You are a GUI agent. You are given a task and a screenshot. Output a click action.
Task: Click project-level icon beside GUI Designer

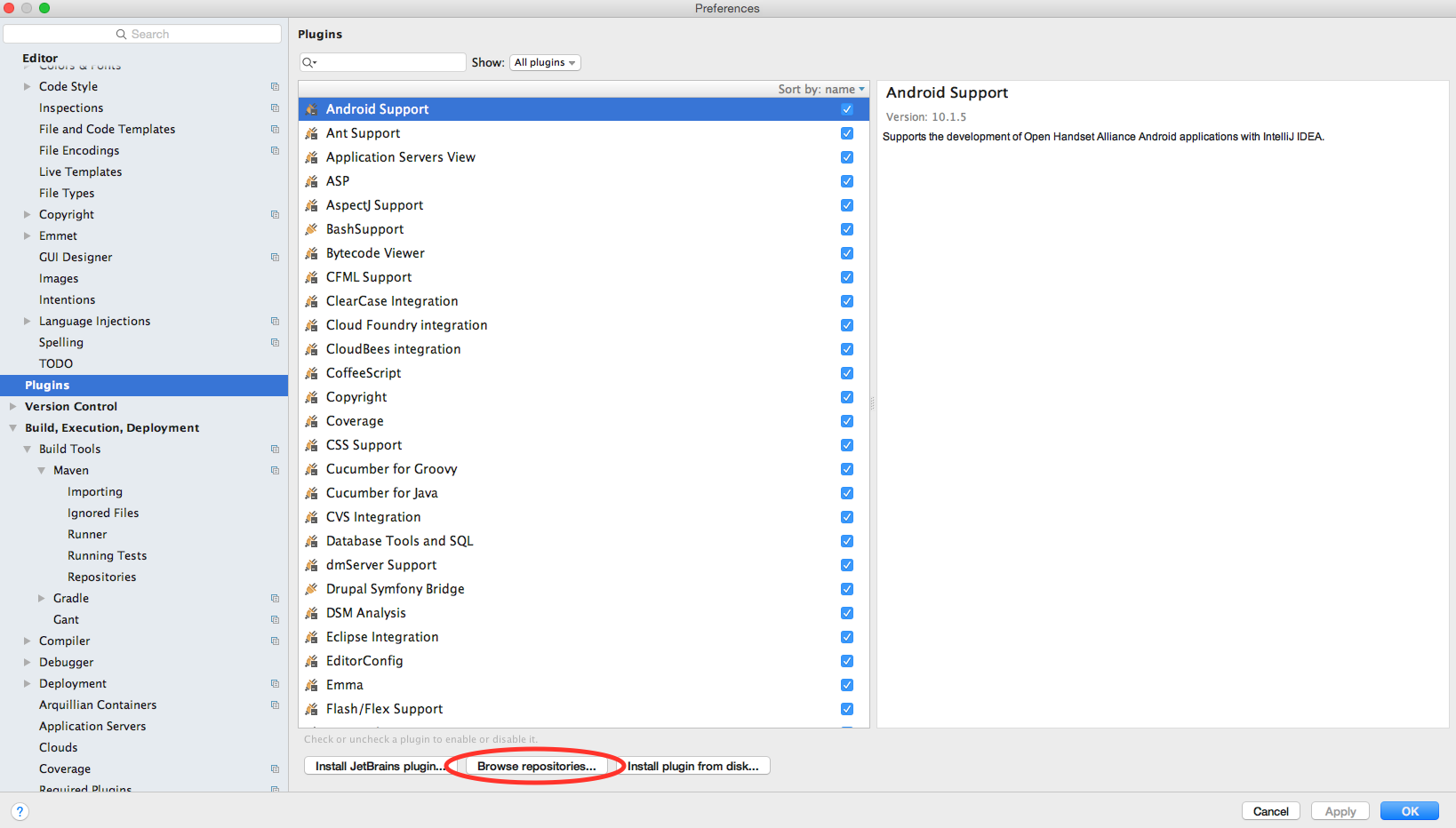click(276, 257)
